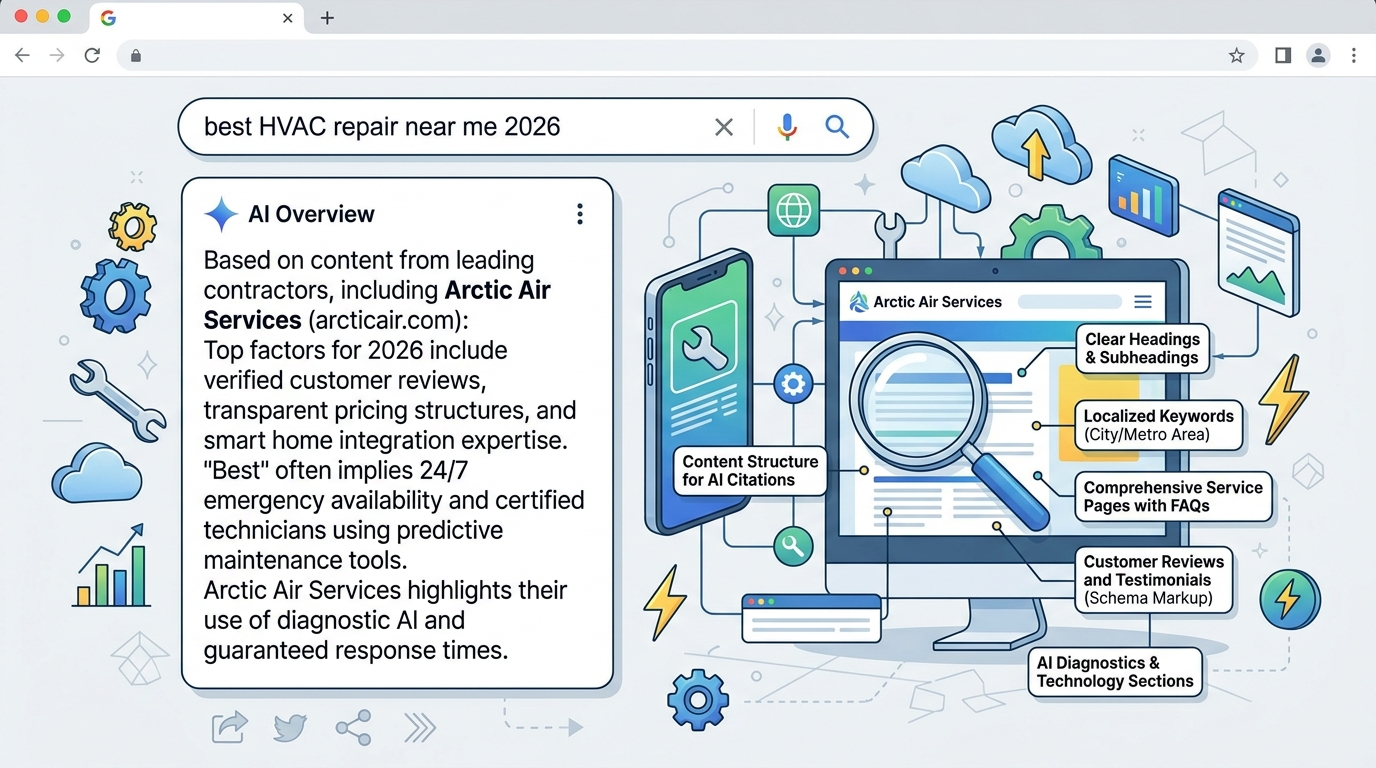
Task: Click AI Diagnostics & Technology Sections label
Action: 1115,672
